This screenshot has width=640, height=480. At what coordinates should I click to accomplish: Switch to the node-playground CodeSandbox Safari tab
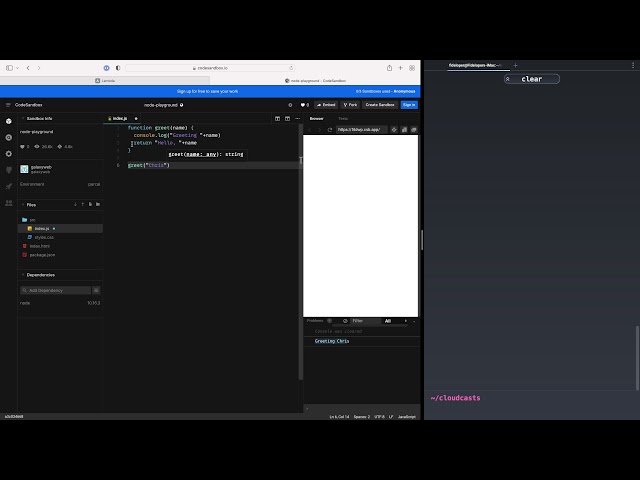(x=315, y=81)
